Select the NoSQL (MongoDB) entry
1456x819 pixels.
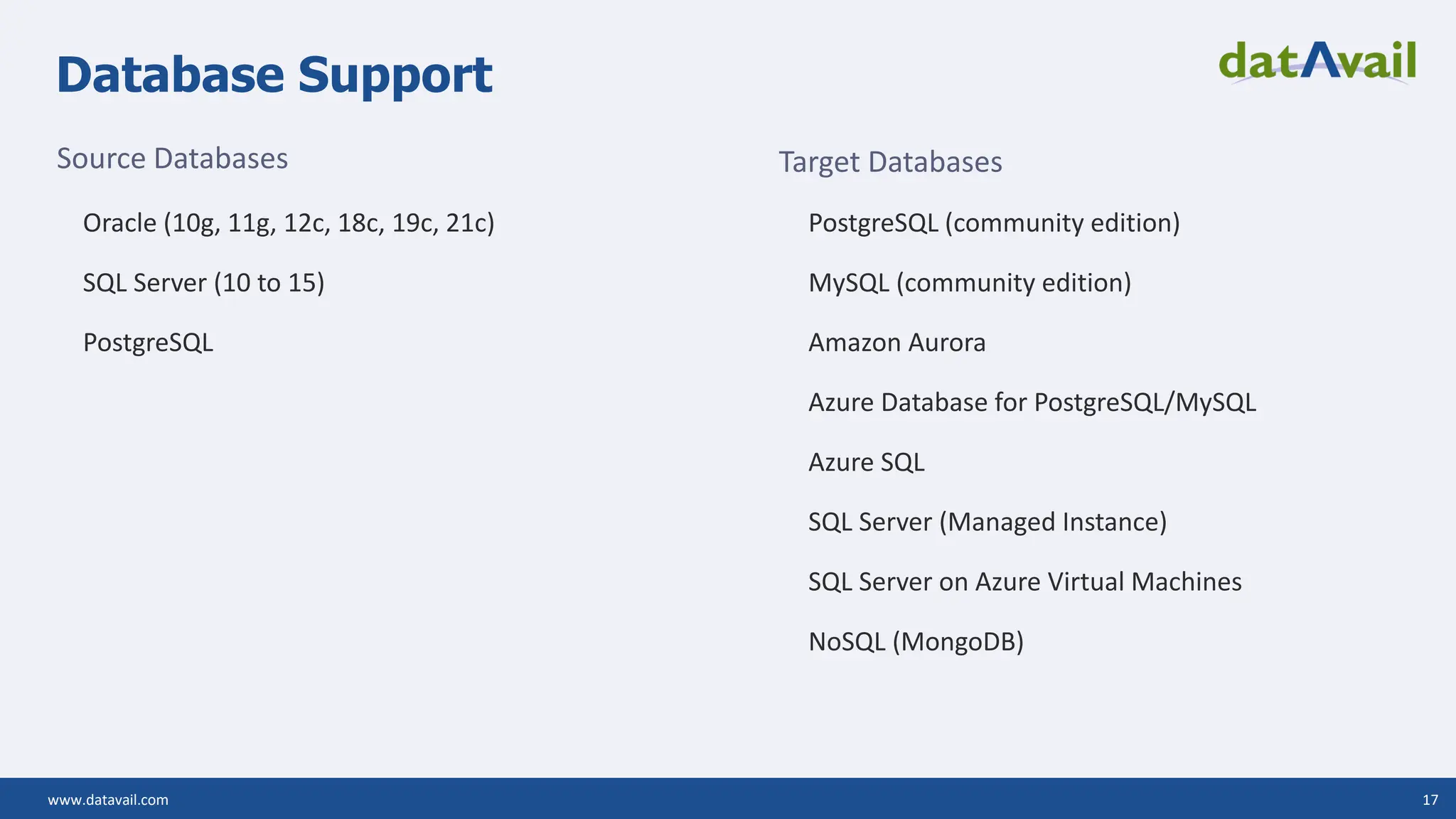tap(916, 642)
